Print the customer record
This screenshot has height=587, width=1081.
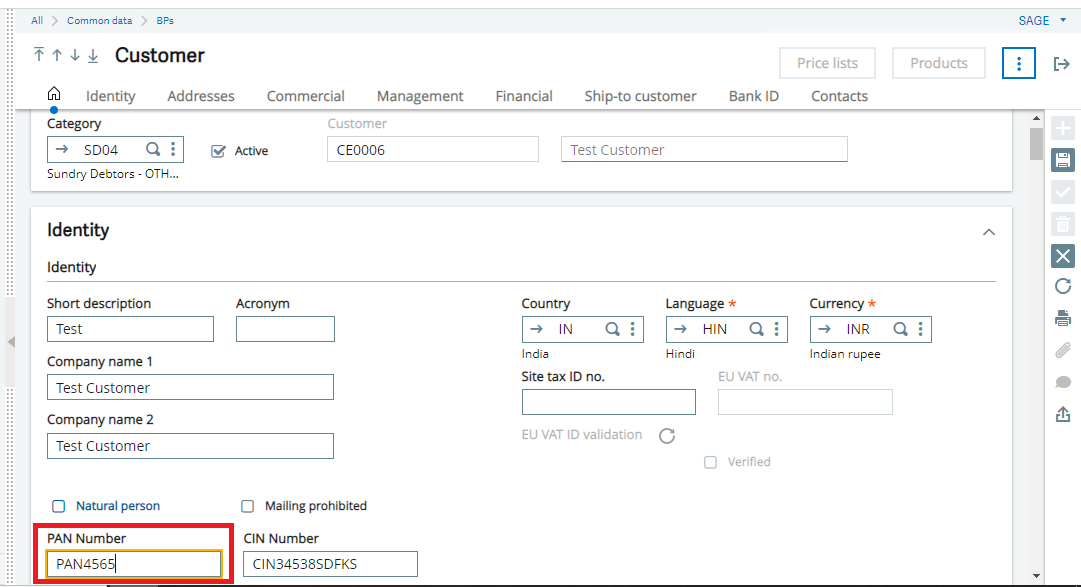(x=1062, y=318)
